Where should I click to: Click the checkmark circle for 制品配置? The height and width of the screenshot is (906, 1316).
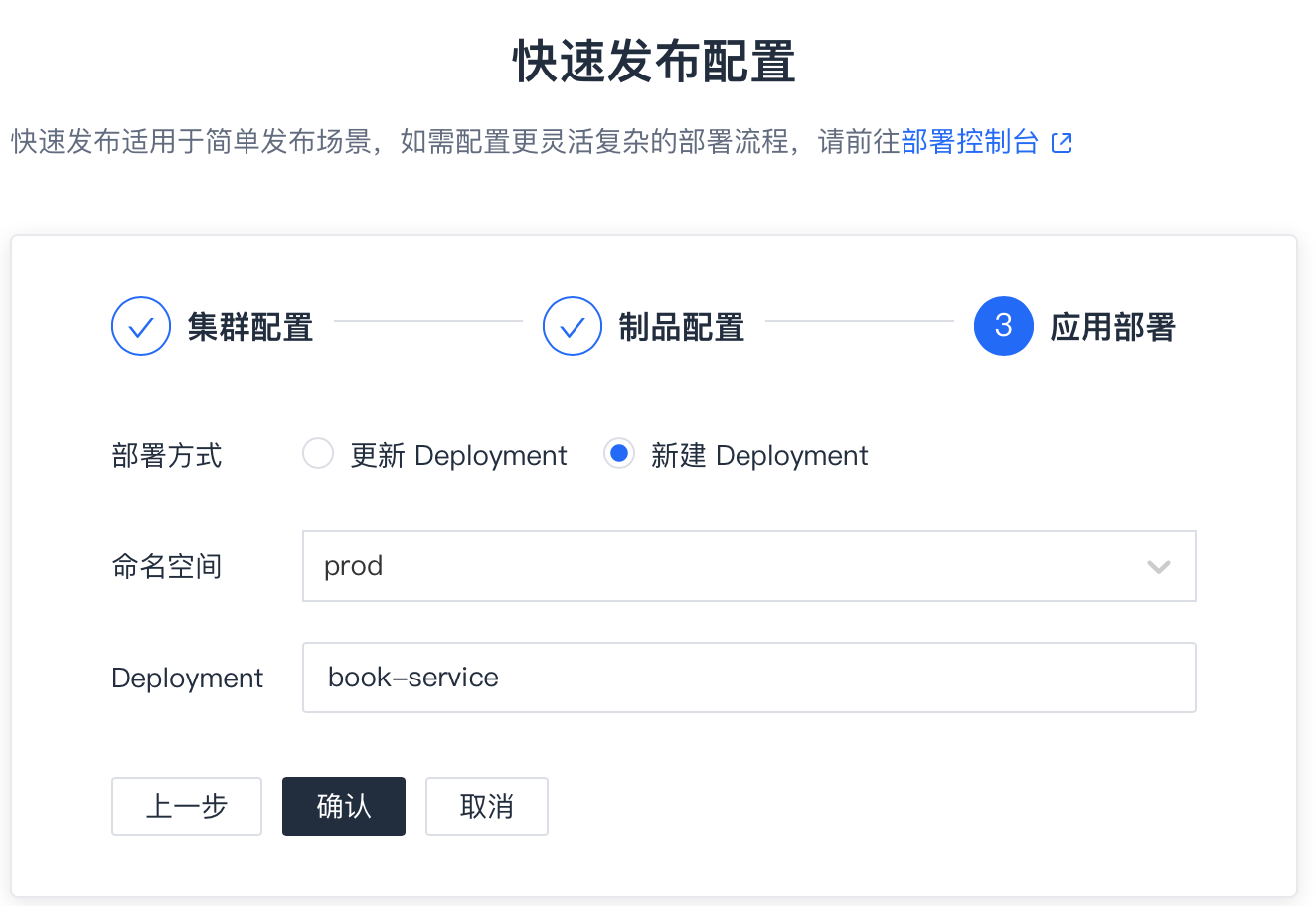[x=573, y=326]
